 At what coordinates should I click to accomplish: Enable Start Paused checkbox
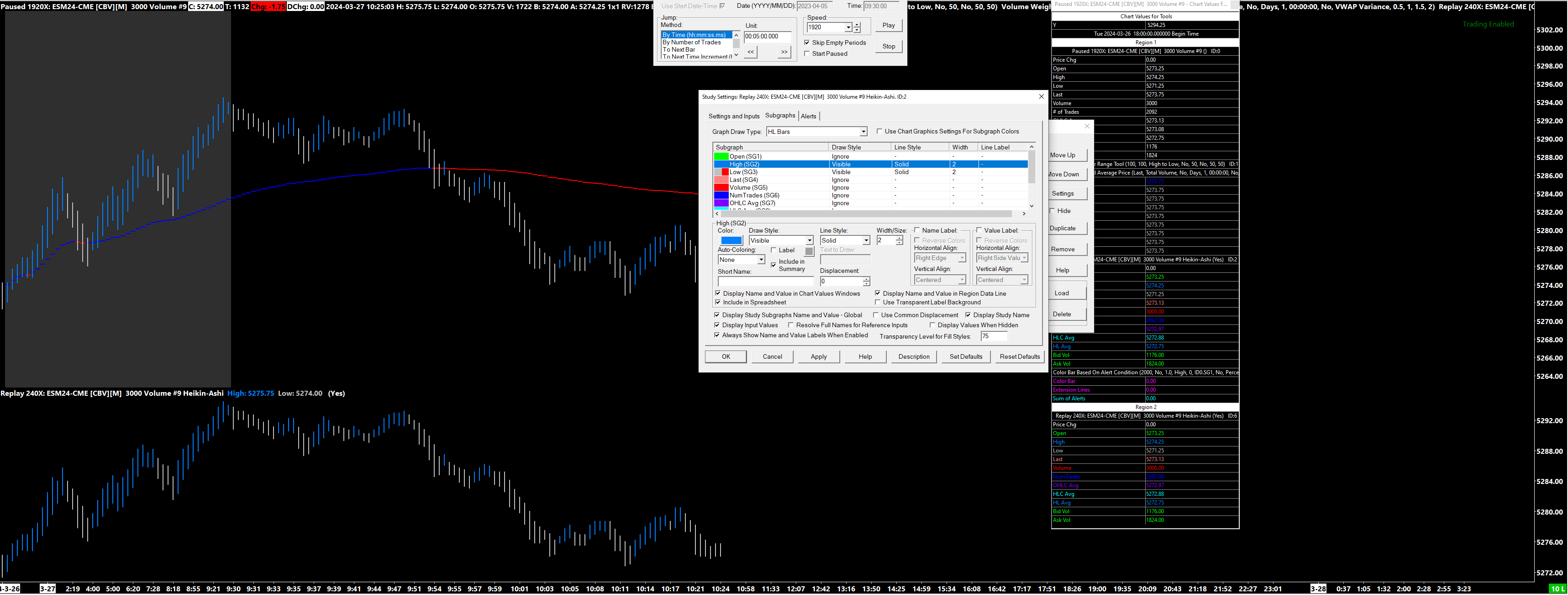pyautogui.click(x=807, y=53)
